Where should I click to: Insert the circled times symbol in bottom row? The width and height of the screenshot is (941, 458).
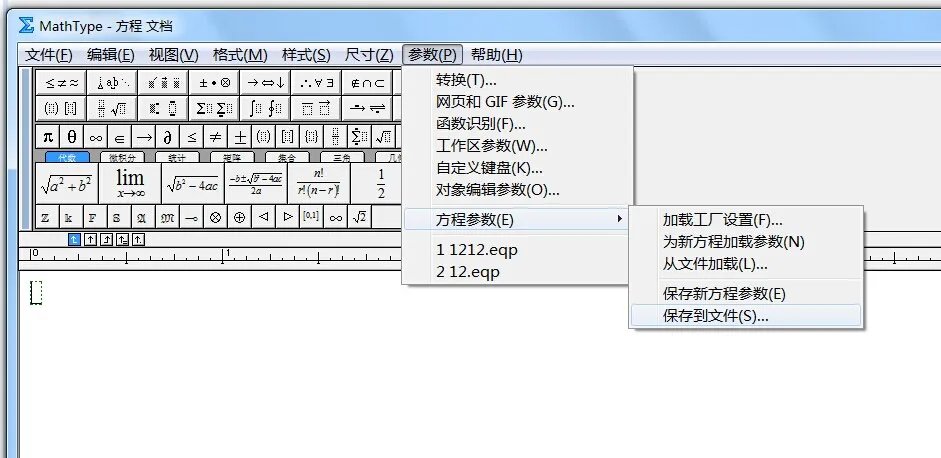click(x=215, y=217)
